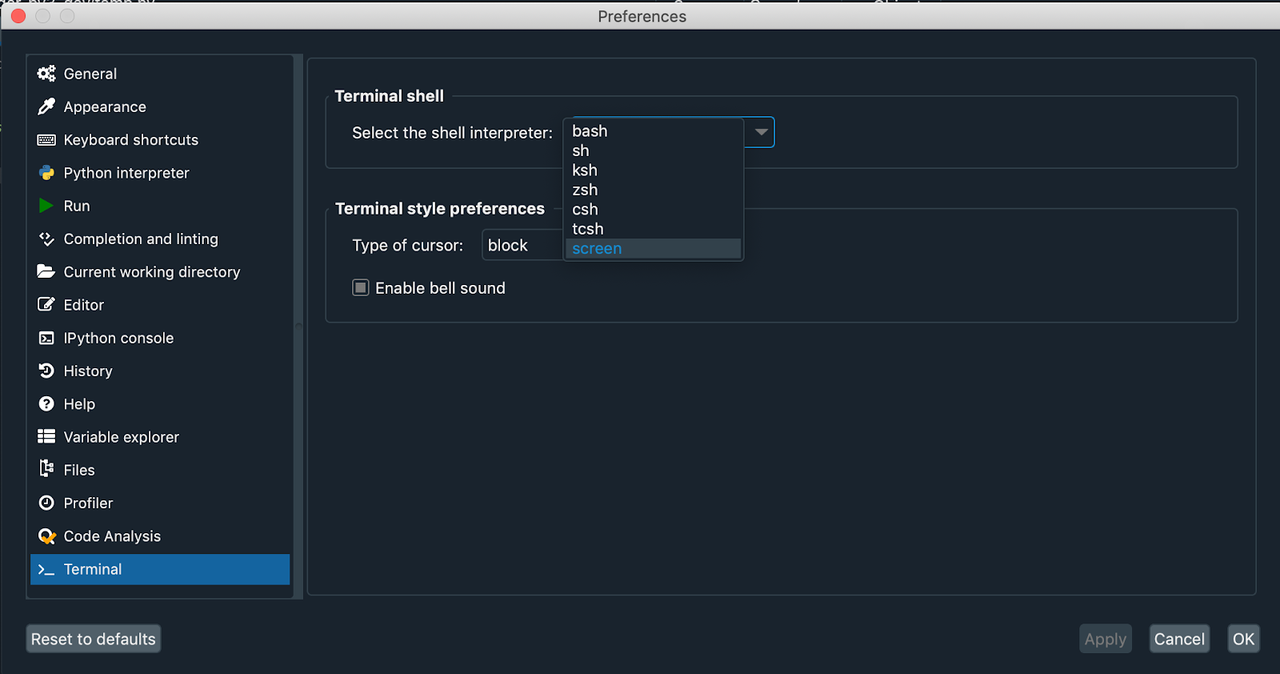Screen dimensions: 1280x674
Task: Click the Appearance eyedropper icon
Action: (46, 107)
